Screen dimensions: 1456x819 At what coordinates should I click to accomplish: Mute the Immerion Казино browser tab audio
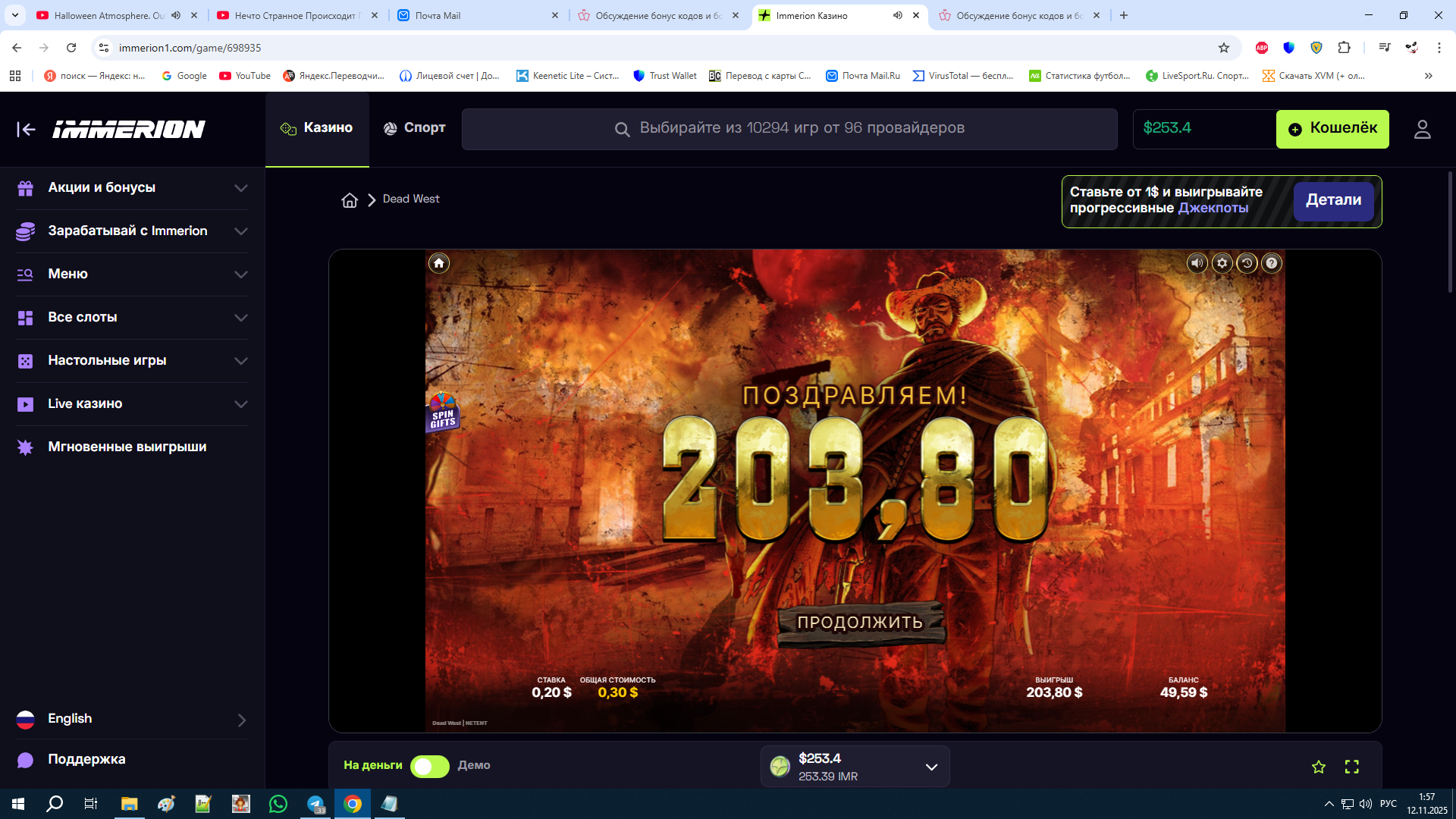[x=897, y=15]
